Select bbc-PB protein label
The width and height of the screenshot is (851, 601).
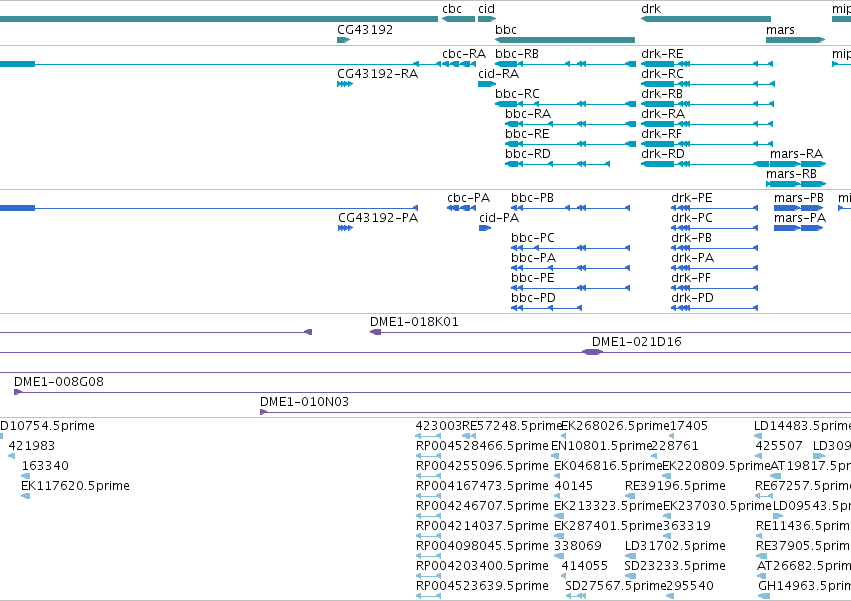coord(532,198)
